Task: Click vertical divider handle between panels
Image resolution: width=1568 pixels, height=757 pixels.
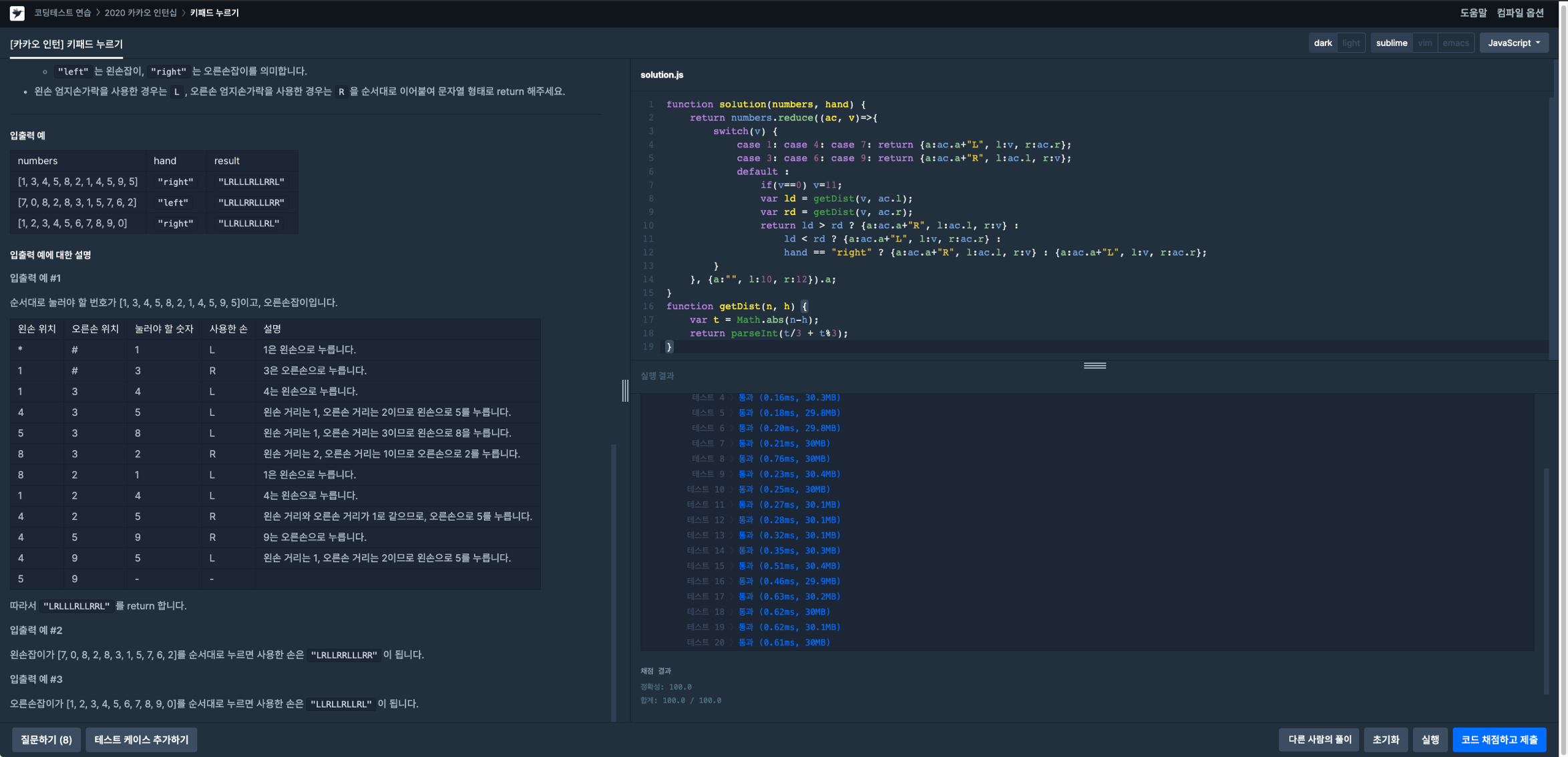Action: click(625, 391)
